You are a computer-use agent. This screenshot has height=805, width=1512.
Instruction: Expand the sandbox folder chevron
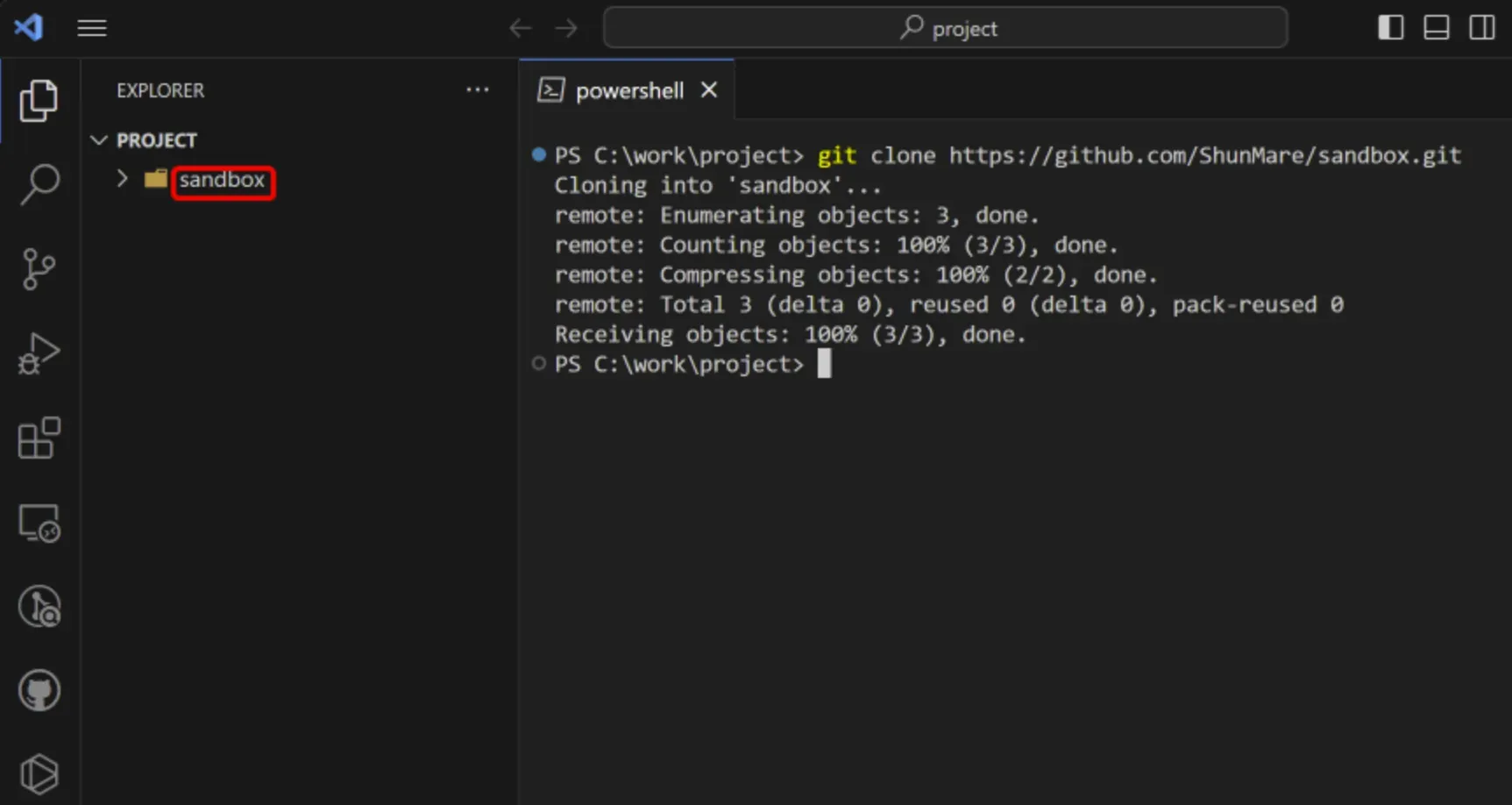tap(123, 179)
